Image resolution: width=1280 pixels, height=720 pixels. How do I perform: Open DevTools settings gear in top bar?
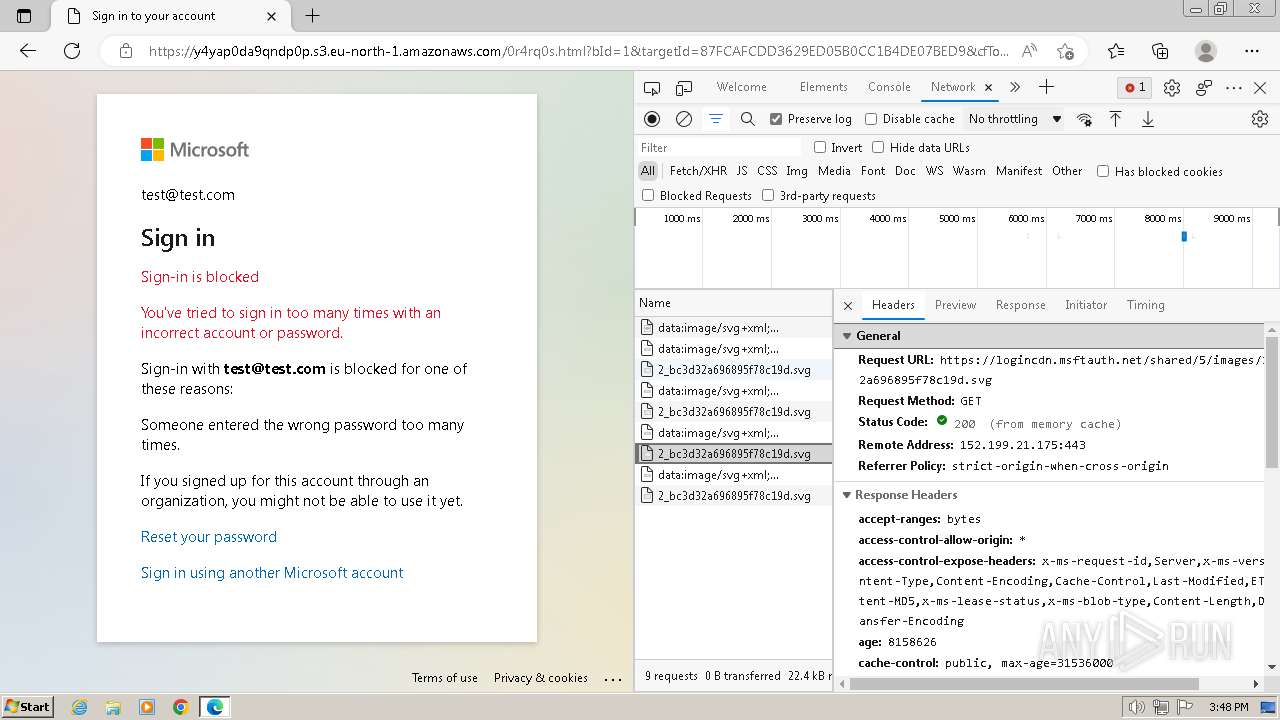point(1172,88)
